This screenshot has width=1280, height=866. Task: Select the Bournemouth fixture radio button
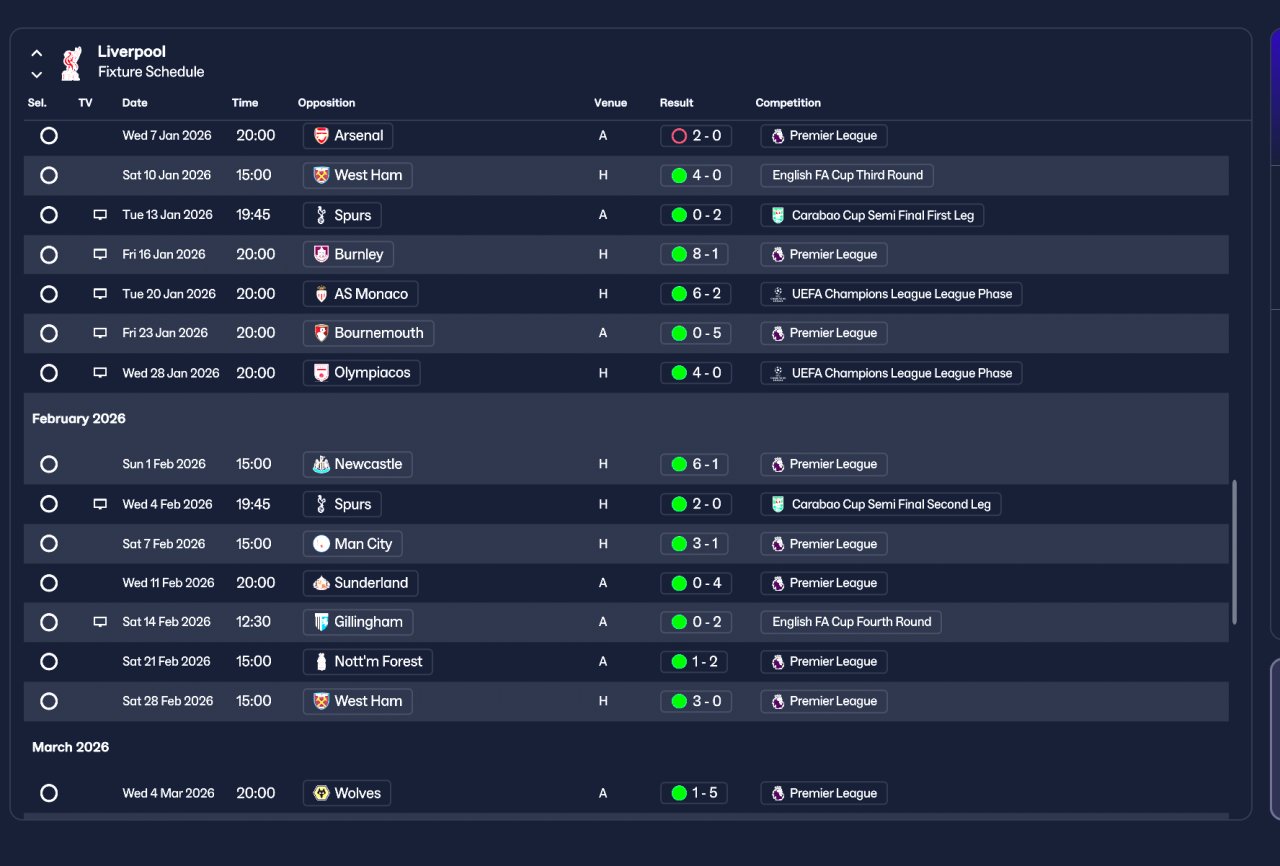point(49,333)
